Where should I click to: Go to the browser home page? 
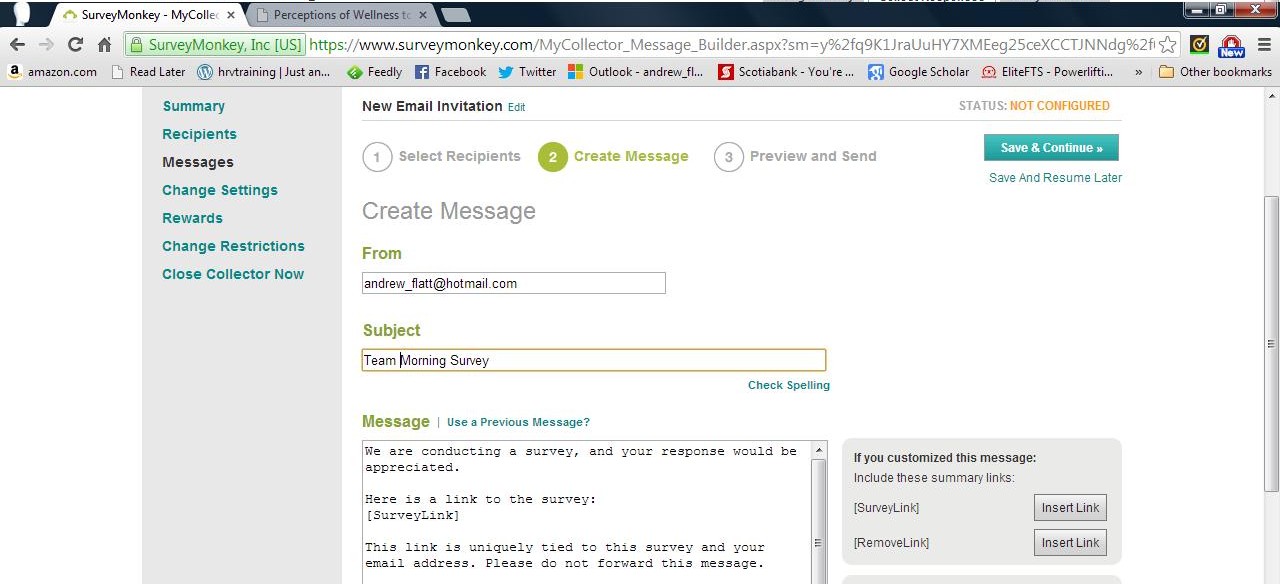(x=104, y=45)
